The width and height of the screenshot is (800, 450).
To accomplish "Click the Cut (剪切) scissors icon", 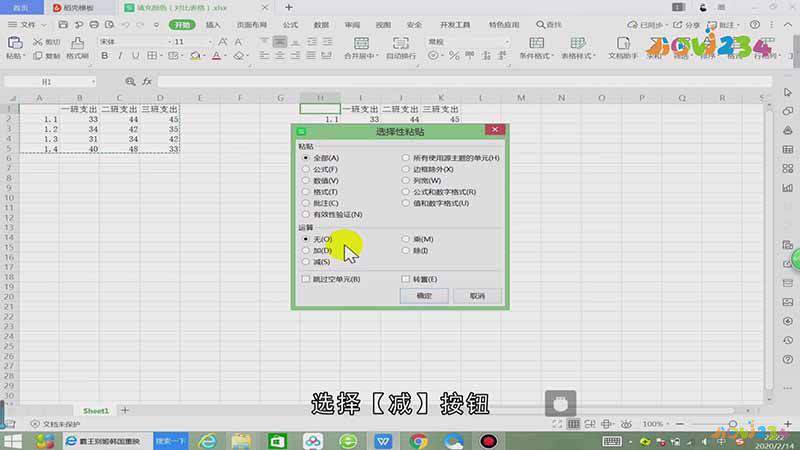I will (38, 42).
